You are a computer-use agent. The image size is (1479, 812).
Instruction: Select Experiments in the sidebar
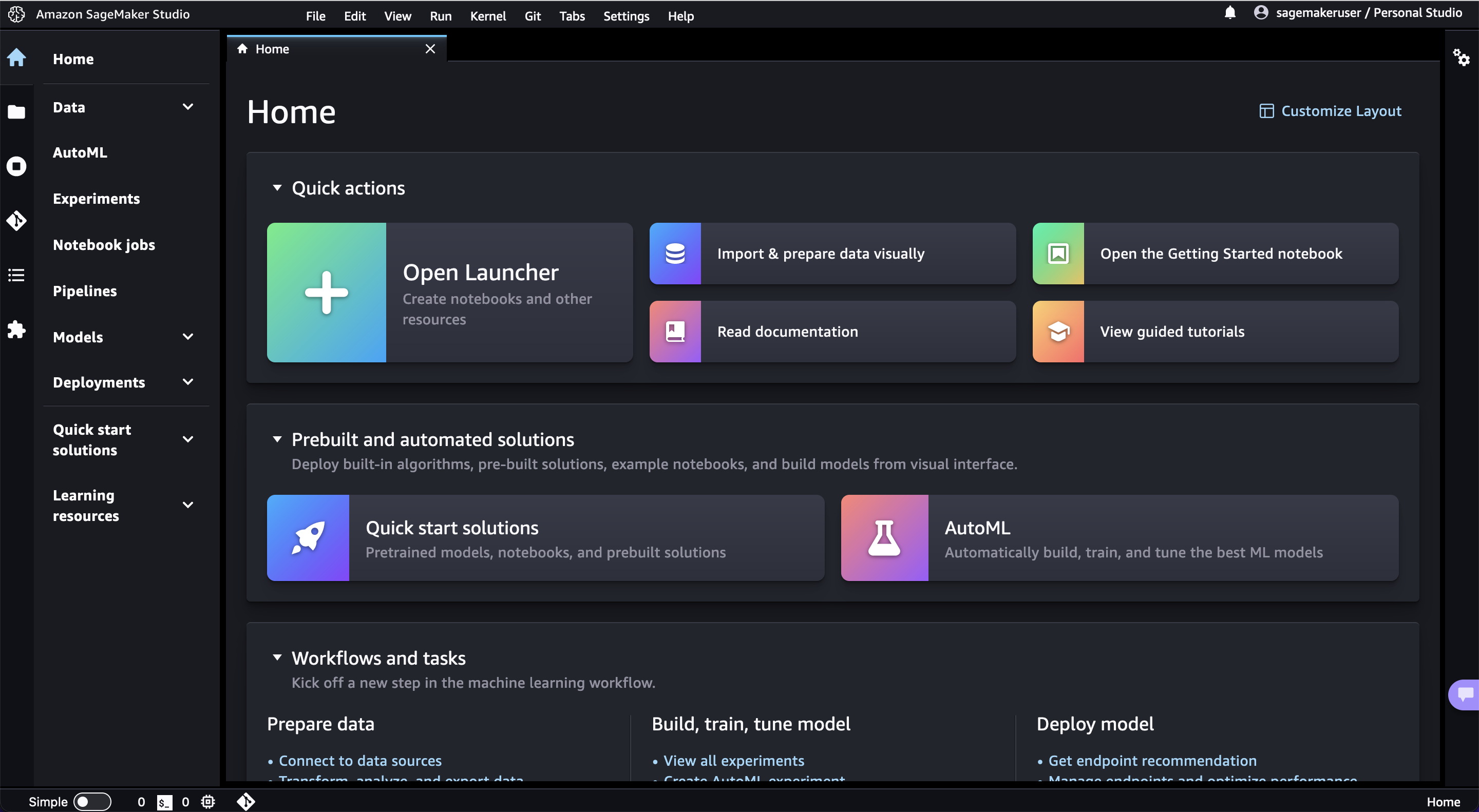96,198
